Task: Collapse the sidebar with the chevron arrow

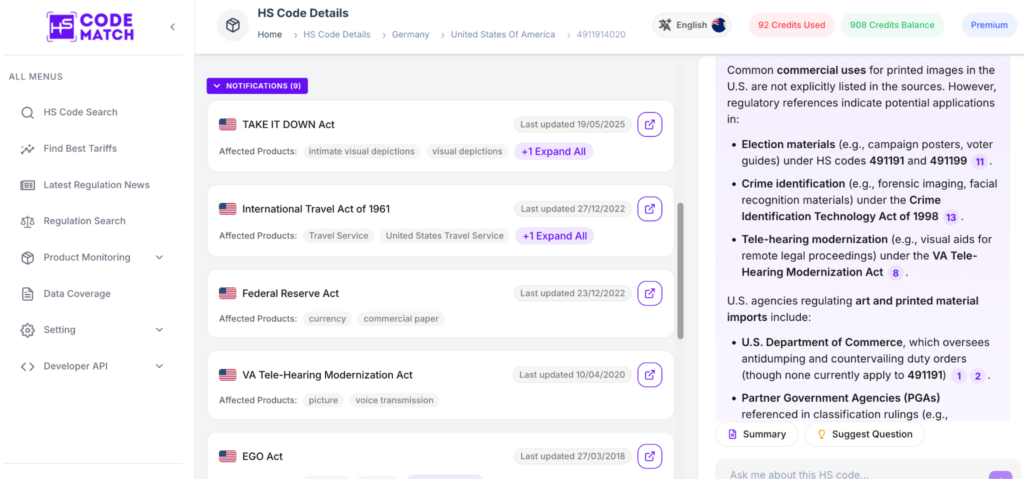Action: 172,27
